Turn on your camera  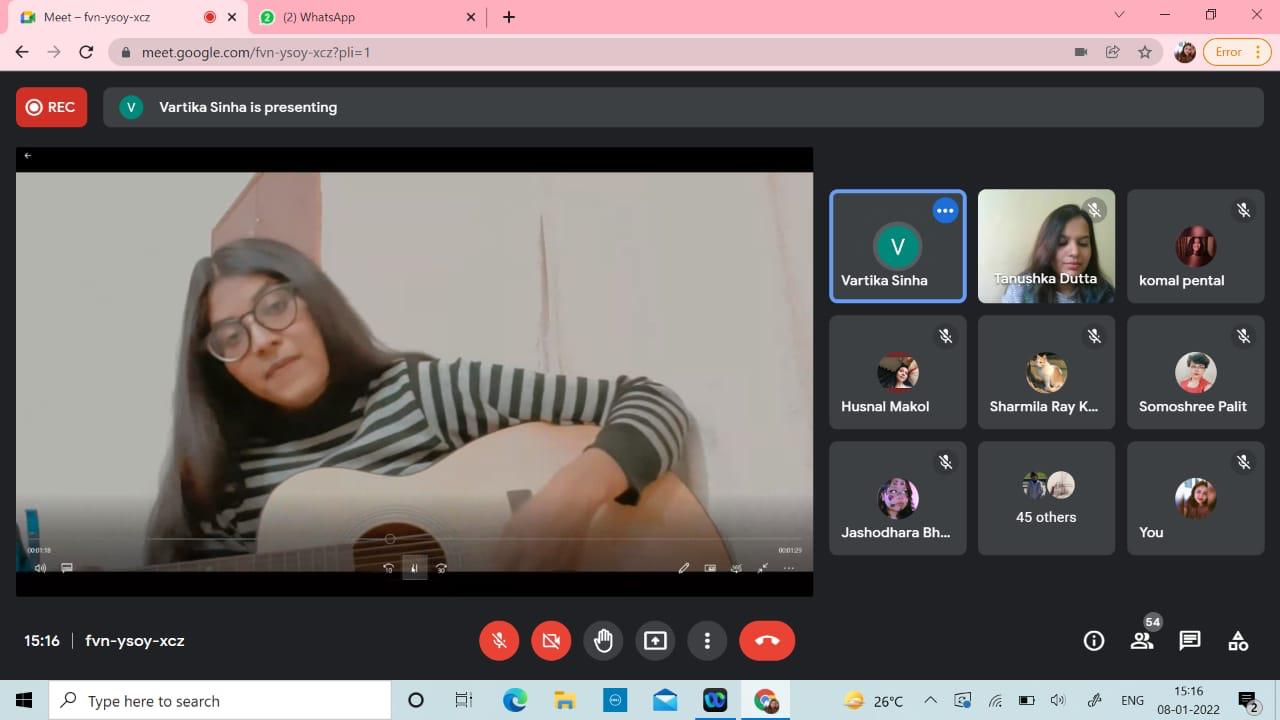[551, 641]
